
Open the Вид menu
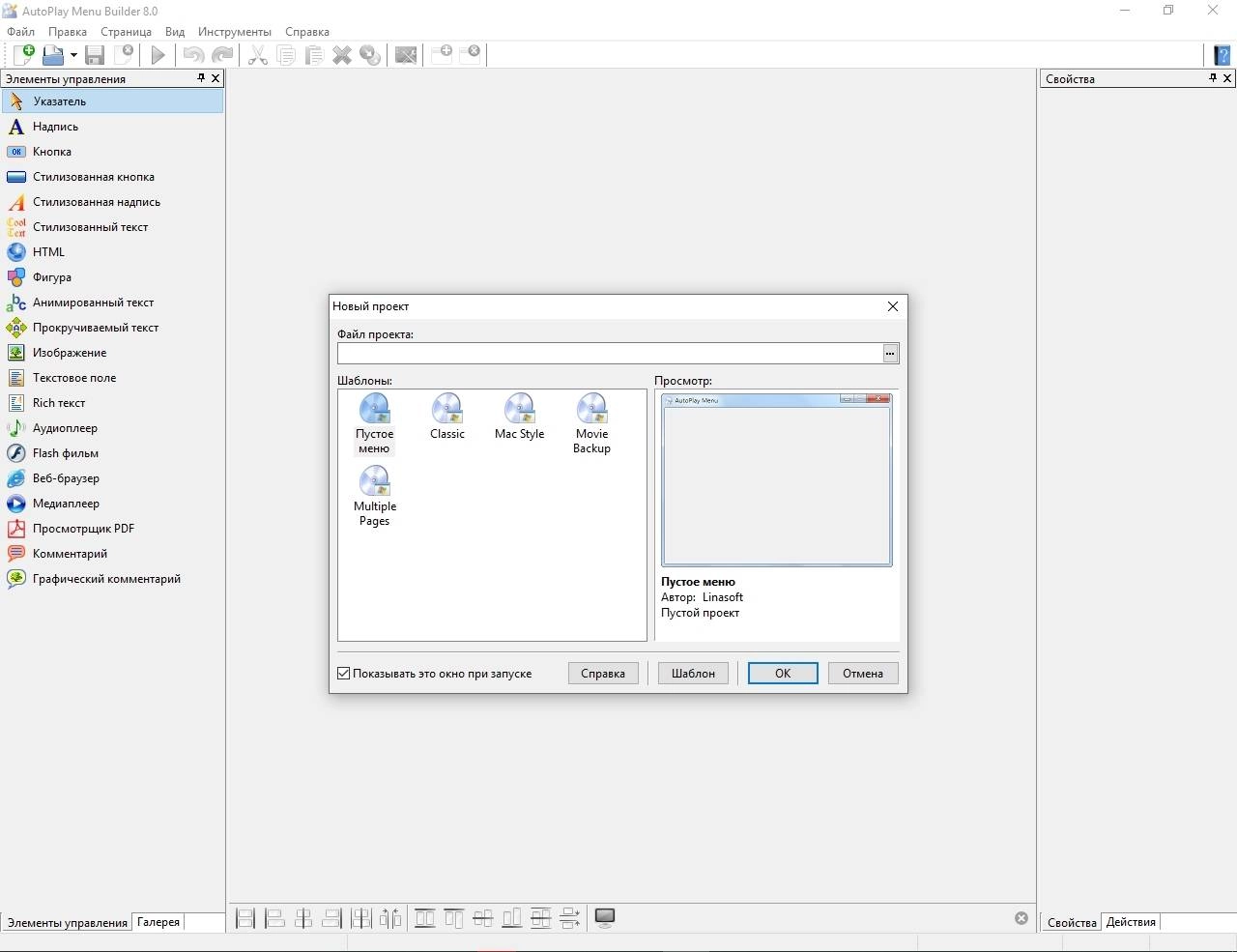[175, 32]
